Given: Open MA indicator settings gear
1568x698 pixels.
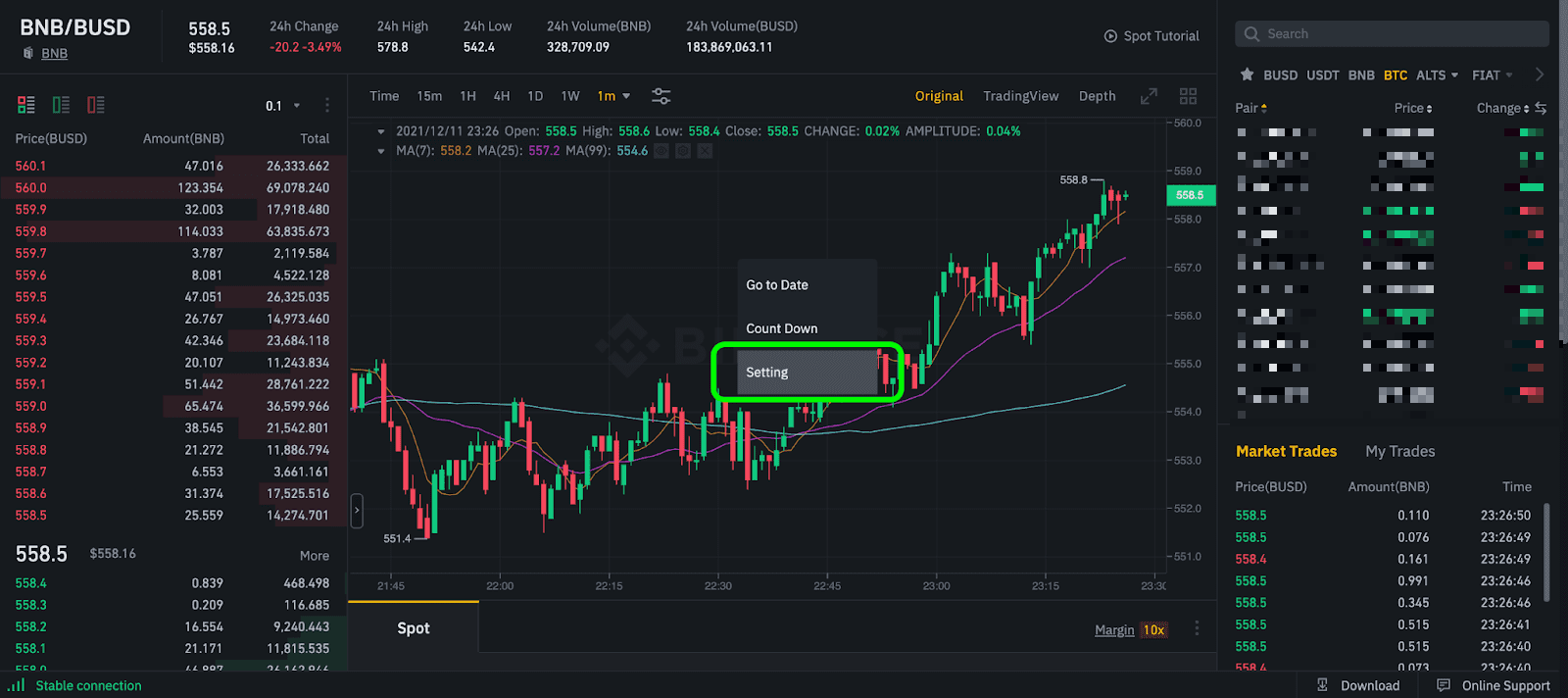Looking at the screenshot, I should click(683, 151).
